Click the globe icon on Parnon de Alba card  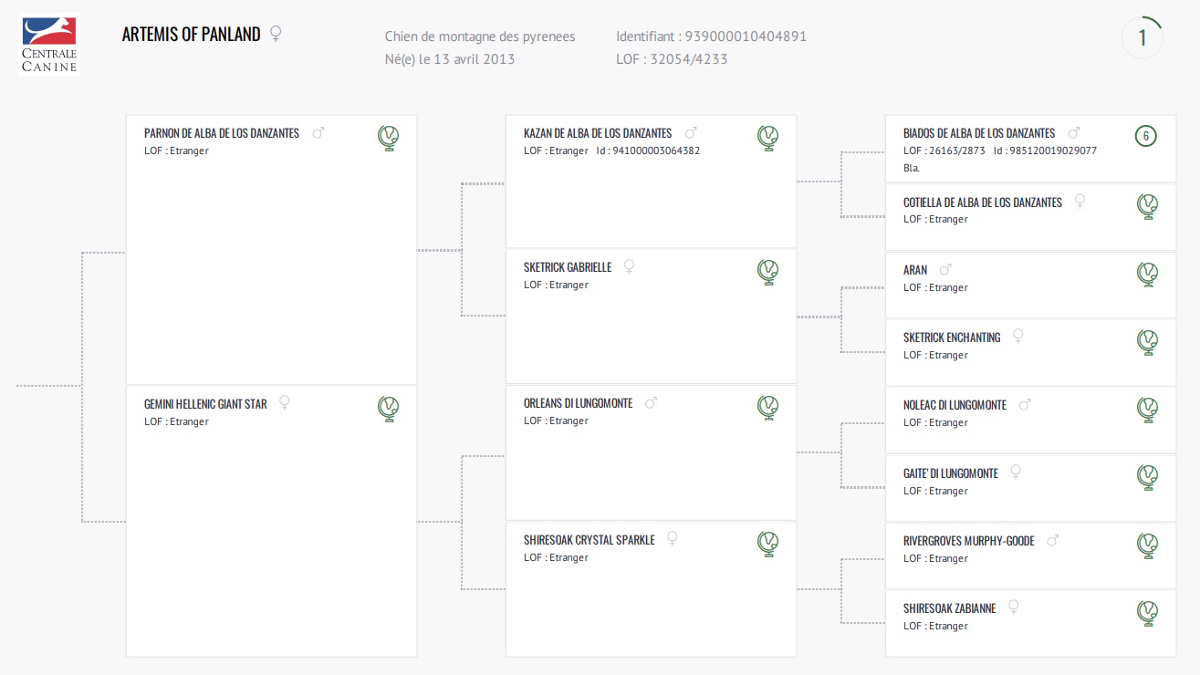point(388,138)
